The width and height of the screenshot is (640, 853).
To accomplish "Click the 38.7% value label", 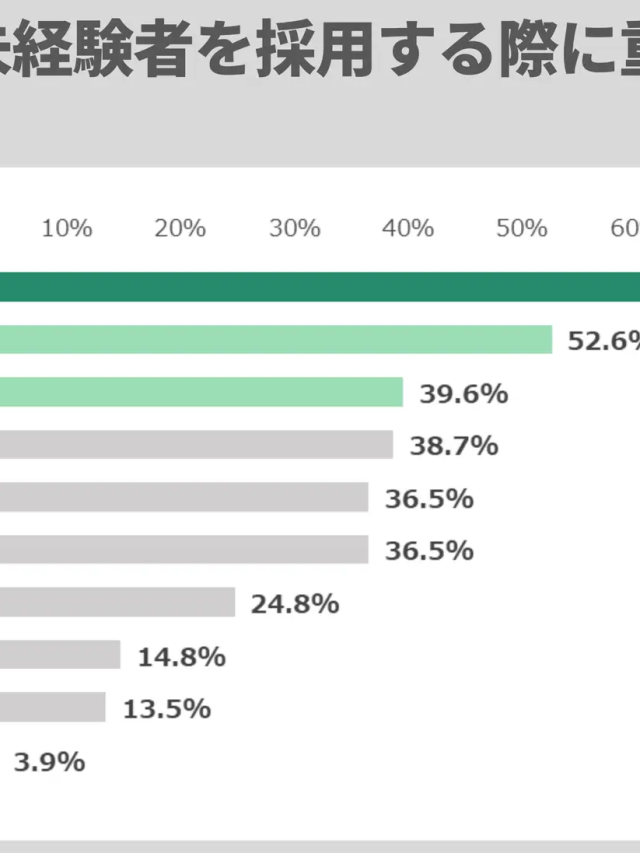I will (453, 446).
